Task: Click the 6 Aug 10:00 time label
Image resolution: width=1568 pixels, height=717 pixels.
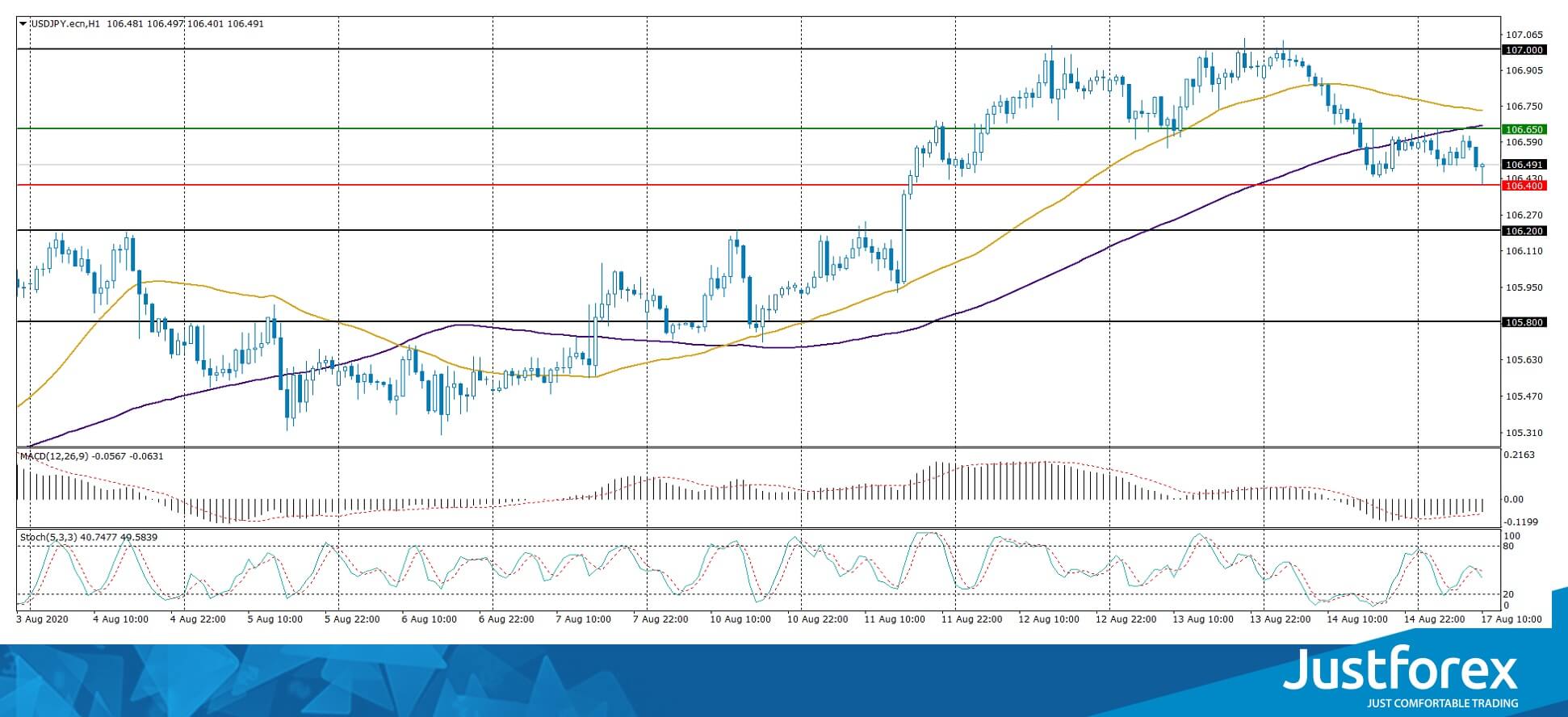Action: pyautogui.click(x=430, y=619)
